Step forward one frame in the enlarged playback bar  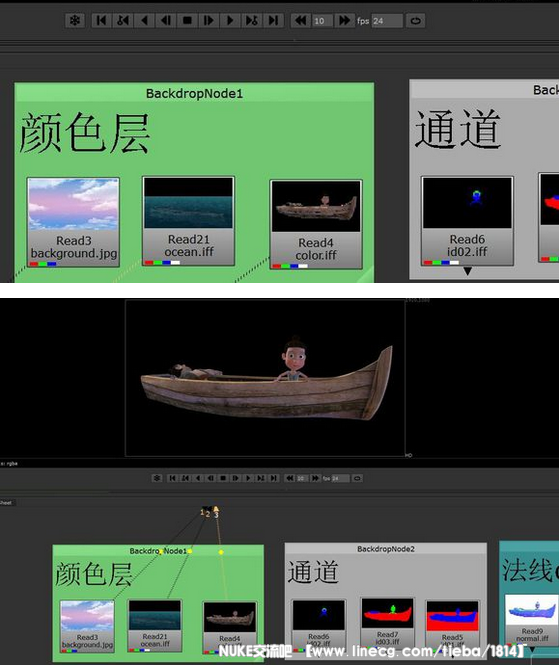[x=209, y=20]
